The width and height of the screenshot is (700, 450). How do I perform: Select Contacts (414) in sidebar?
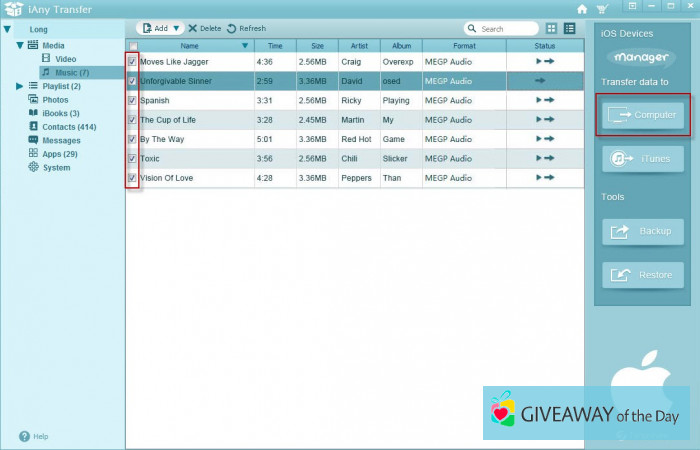(68, 127)
